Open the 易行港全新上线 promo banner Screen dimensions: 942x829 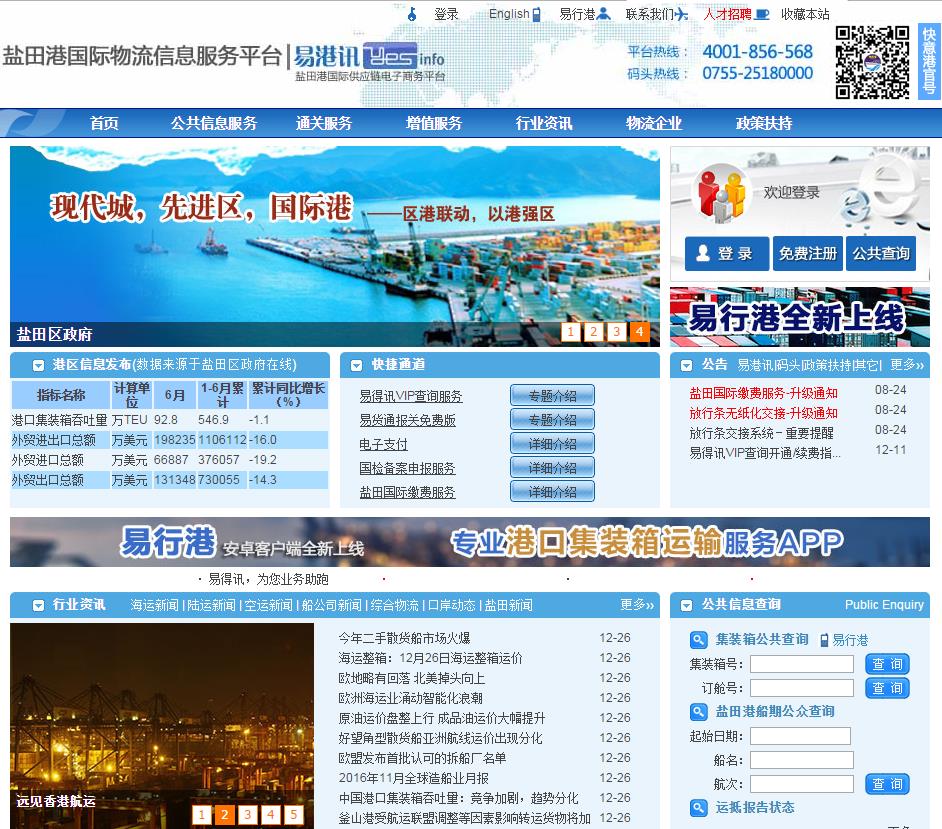tap(800, 317)
